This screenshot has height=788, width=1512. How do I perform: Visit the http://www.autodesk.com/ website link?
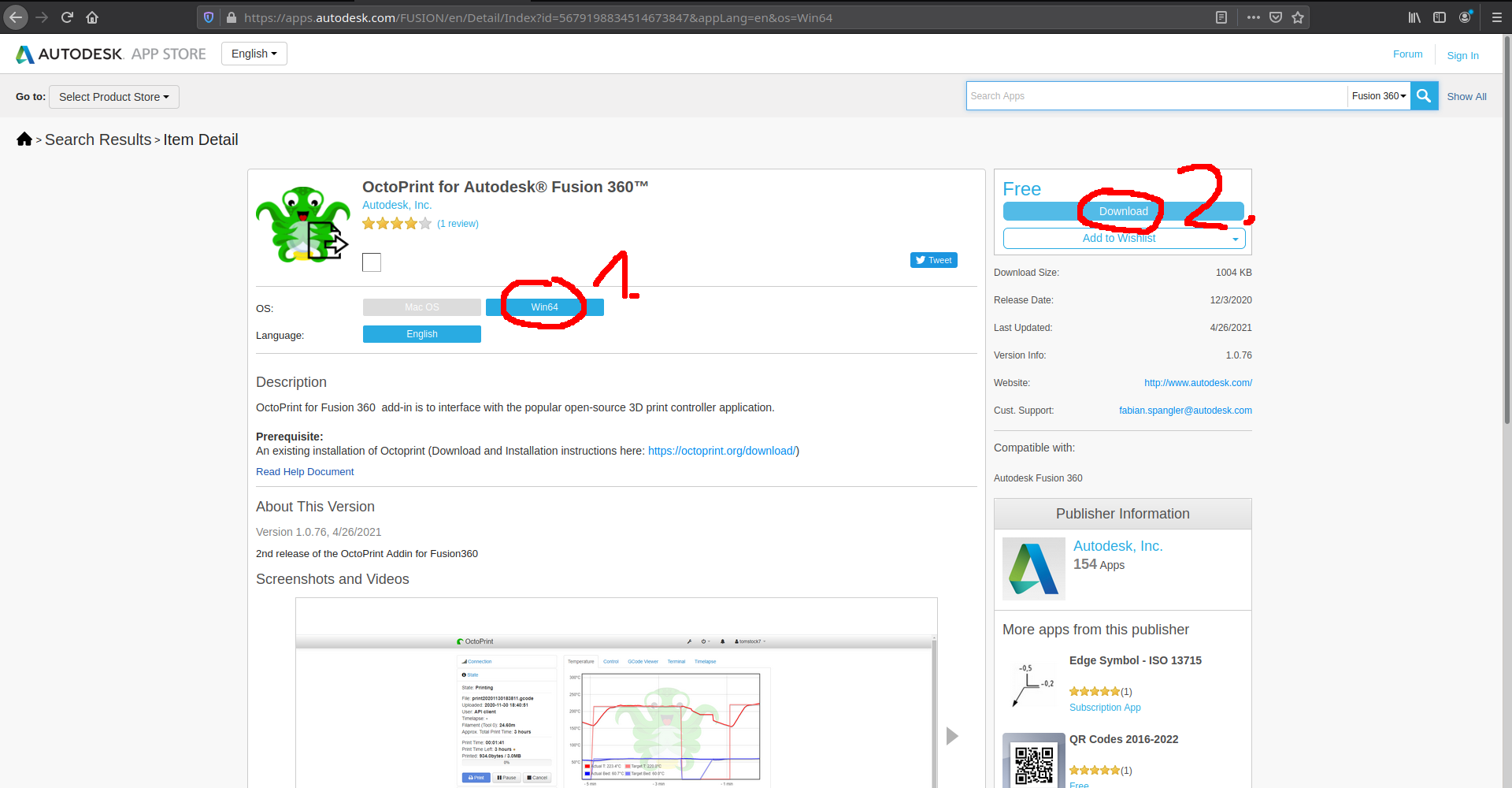point(1198,383)
